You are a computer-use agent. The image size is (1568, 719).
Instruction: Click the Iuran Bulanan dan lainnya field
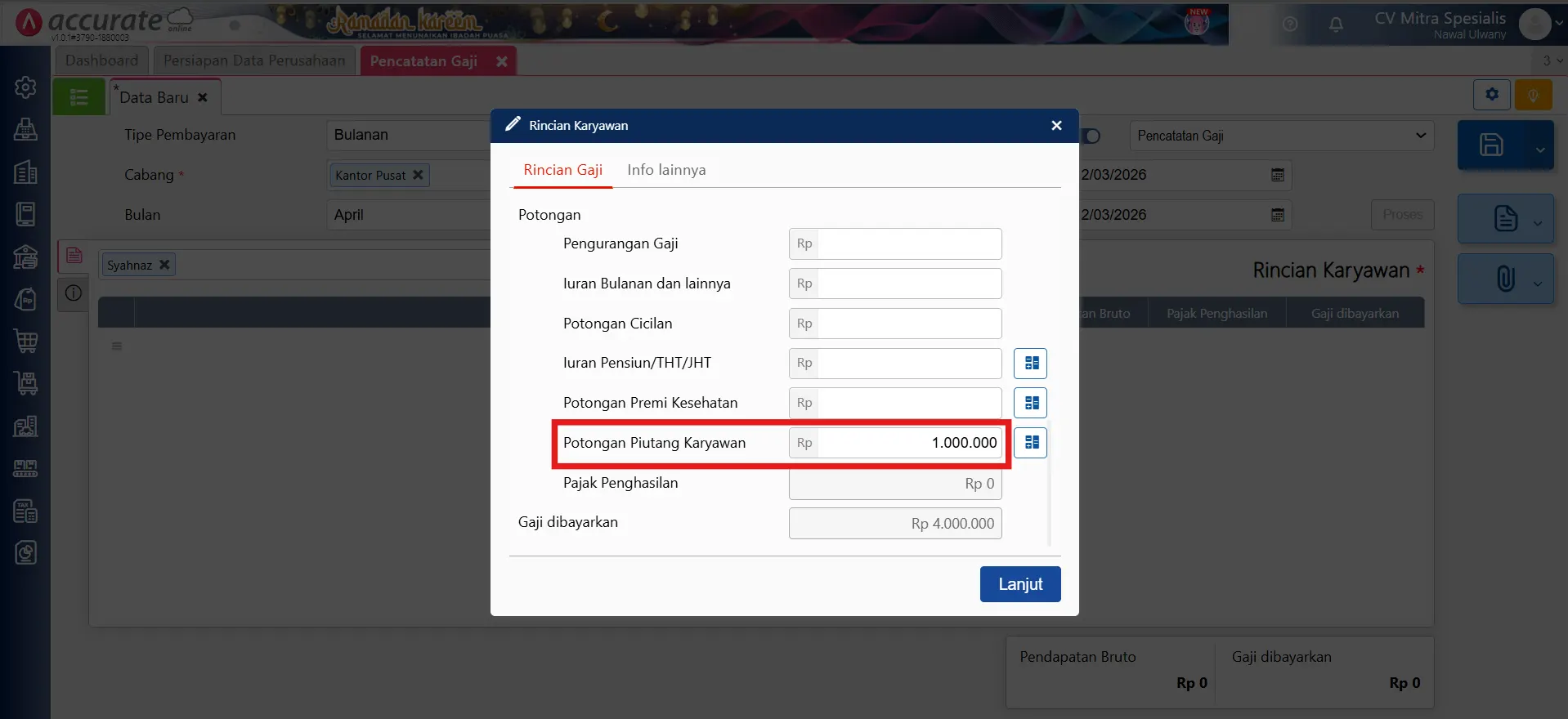coord(895,284)
